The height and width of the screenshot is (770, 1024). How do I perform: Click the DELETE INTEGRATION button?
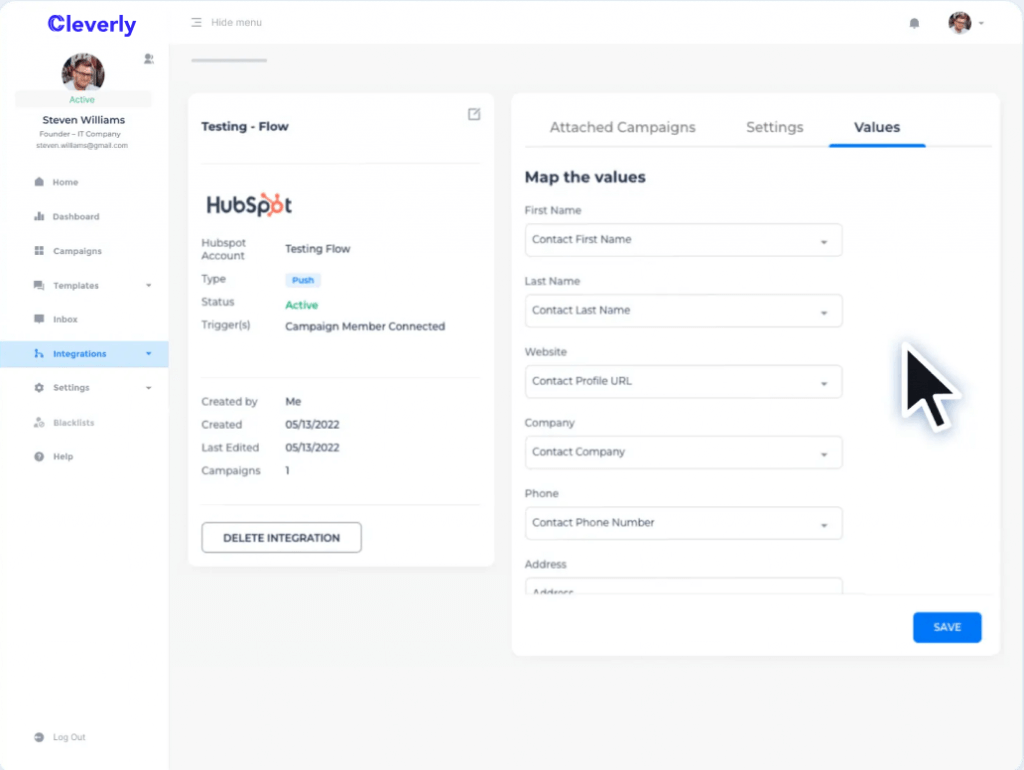pos(281,537)
